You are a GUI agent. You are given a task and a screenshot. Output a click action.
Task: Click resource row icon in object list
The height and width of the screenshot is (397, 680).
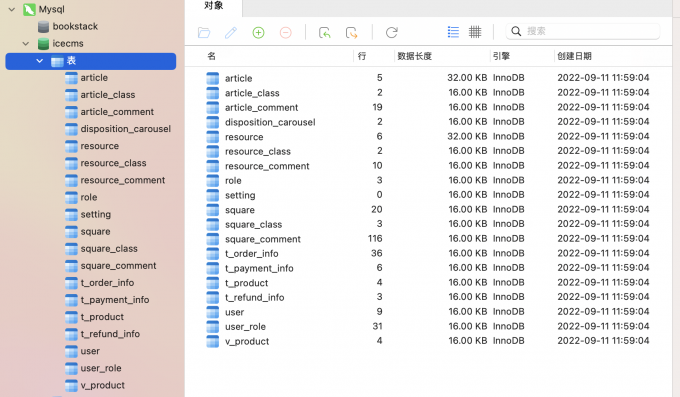point(212,137)
